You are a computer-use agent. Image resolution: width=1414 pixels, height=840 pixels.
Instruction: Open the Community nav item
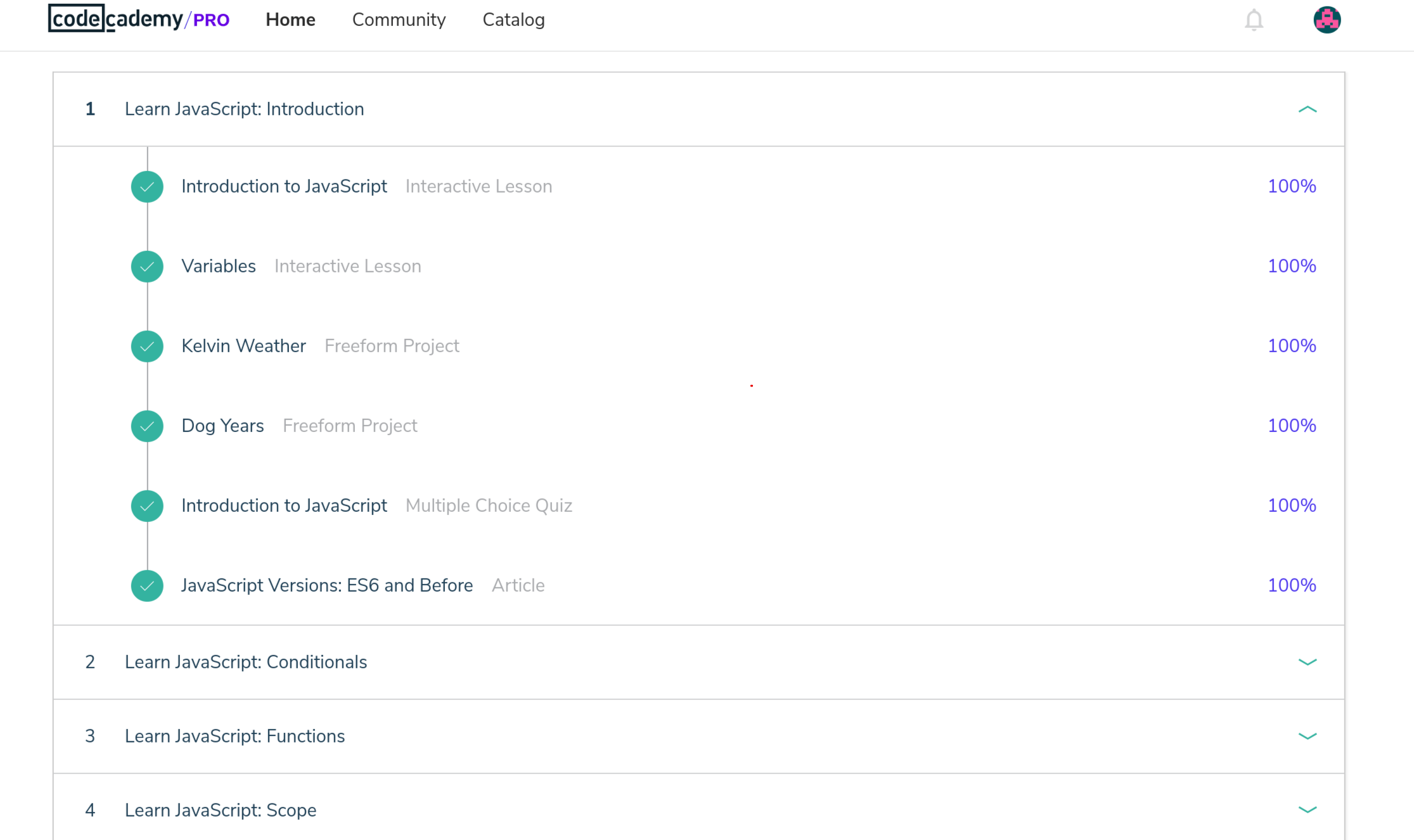(399, 20)
